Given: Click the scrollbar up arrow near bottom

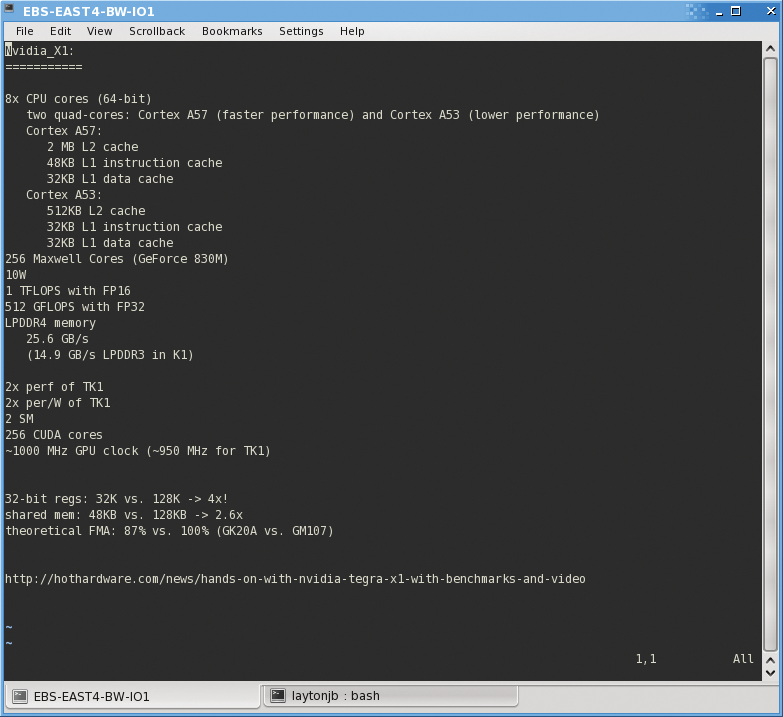Looking at the screenshot, I should [770, 660].
